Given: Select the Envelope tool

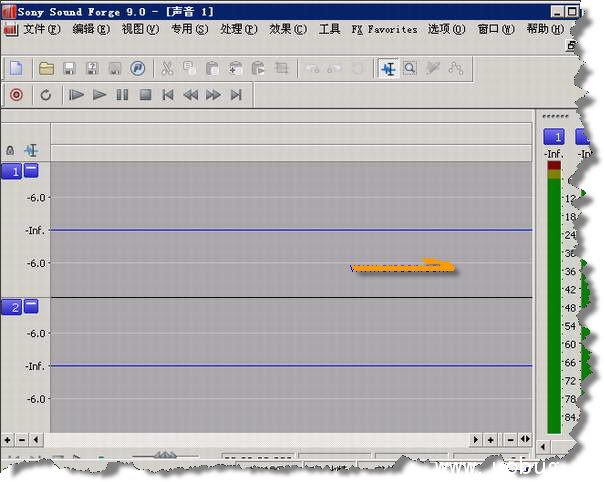Looking at the screenshot, I should [456, 69].
